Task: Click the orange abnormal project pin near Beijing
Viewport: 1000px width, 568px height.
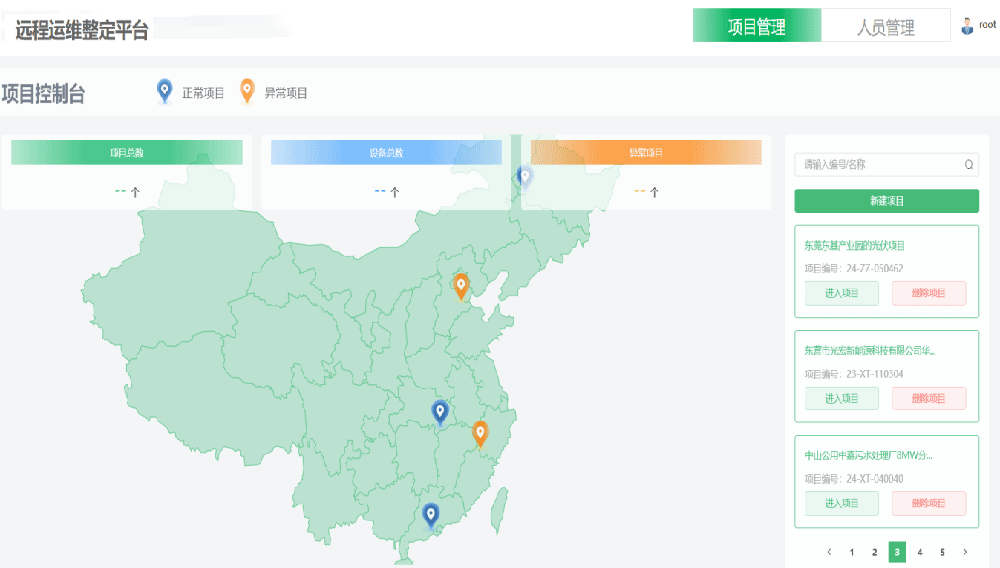Action: [x=461, y=286]
